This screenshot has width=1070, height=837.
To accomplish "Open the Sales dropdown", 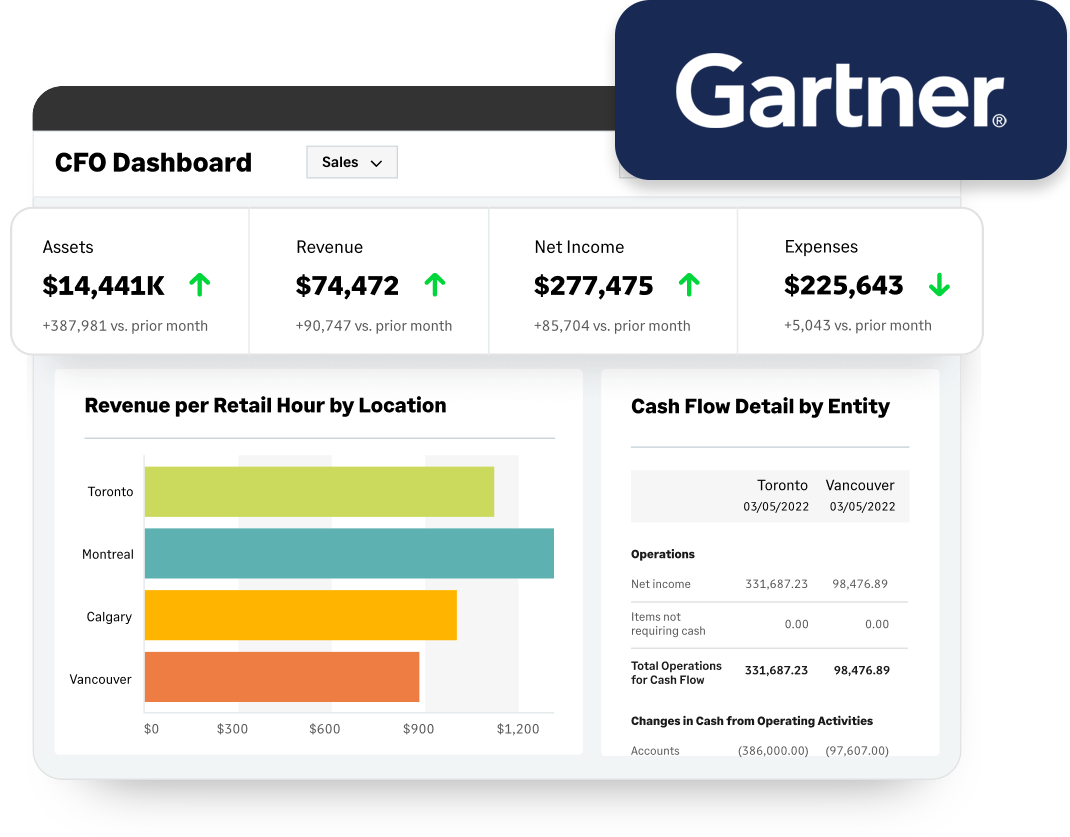I will point(352,162).
